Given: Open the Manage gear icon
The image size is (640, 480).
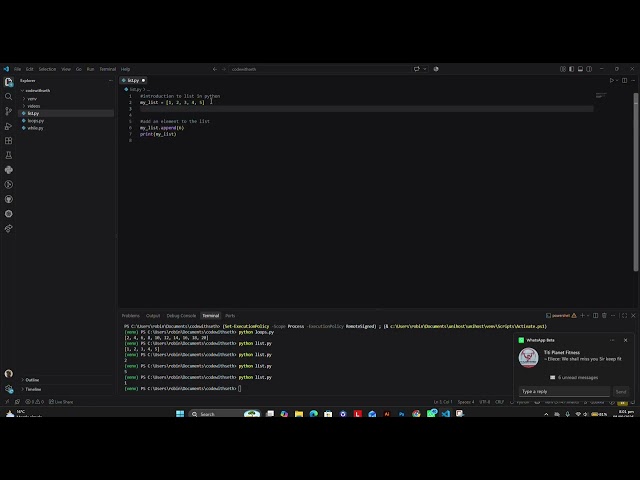Looking at the screenshot, I should 9,389.
